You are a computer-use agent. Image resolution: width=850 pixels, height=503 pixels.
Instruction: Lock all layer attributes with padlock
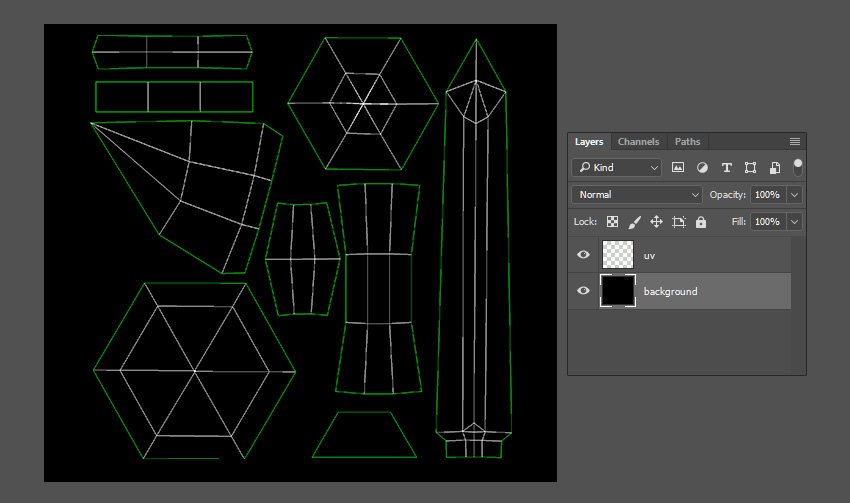pos(701,222)
